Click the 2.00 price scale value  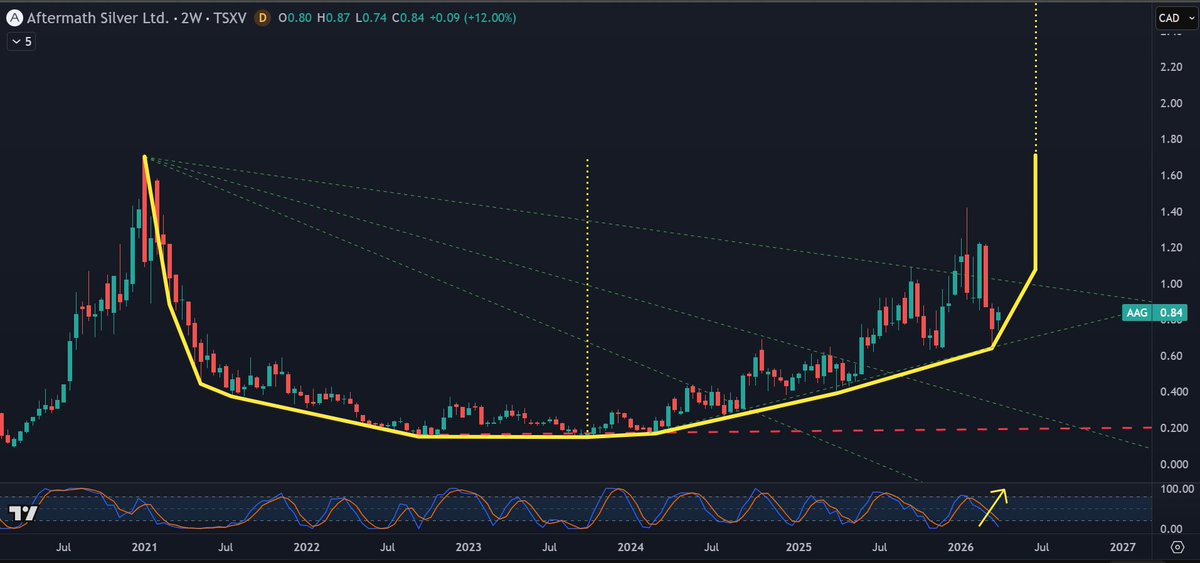pos(1172,103)
